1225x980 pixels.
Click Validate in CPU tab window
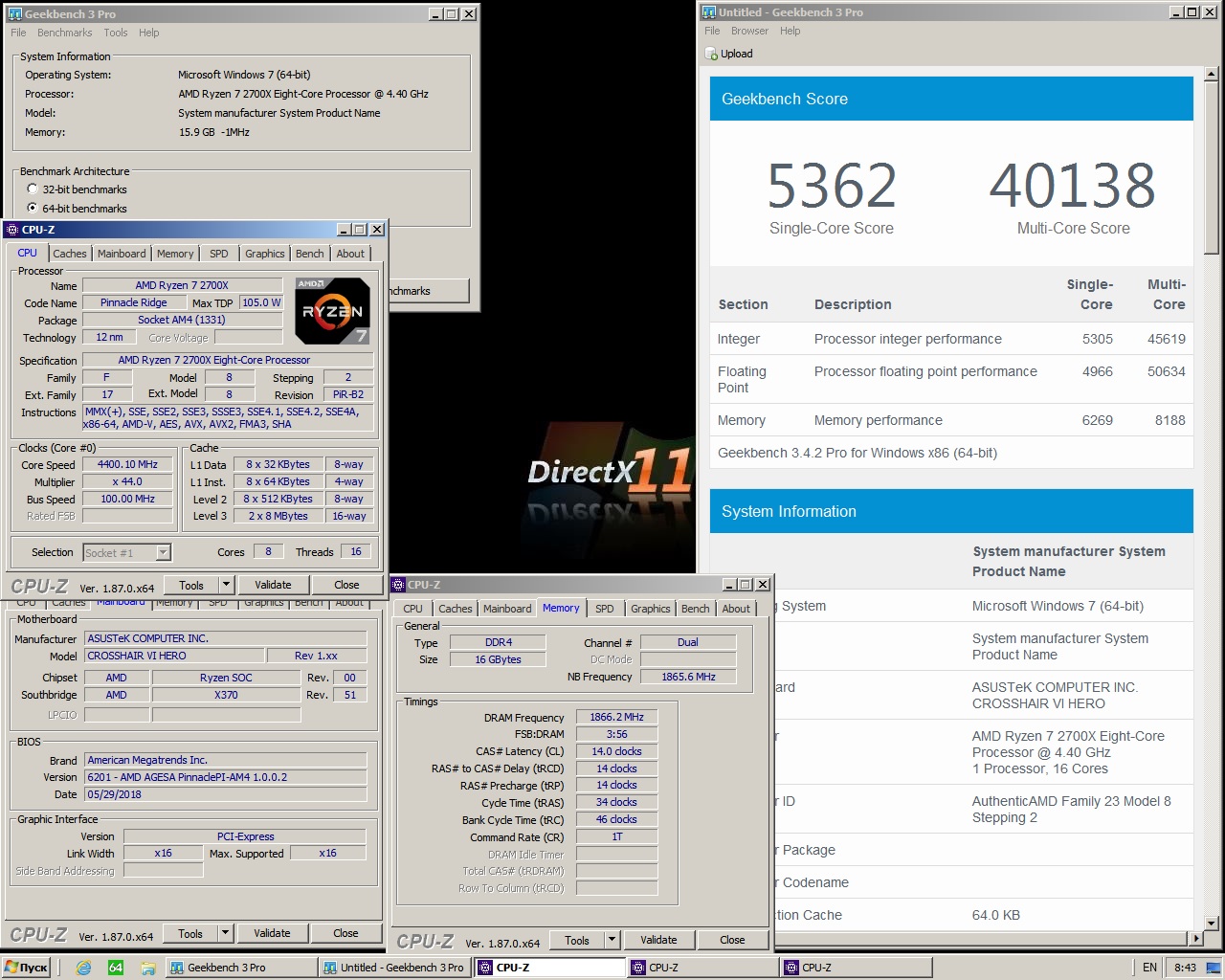pyautogui.click(x=273, y=585)
